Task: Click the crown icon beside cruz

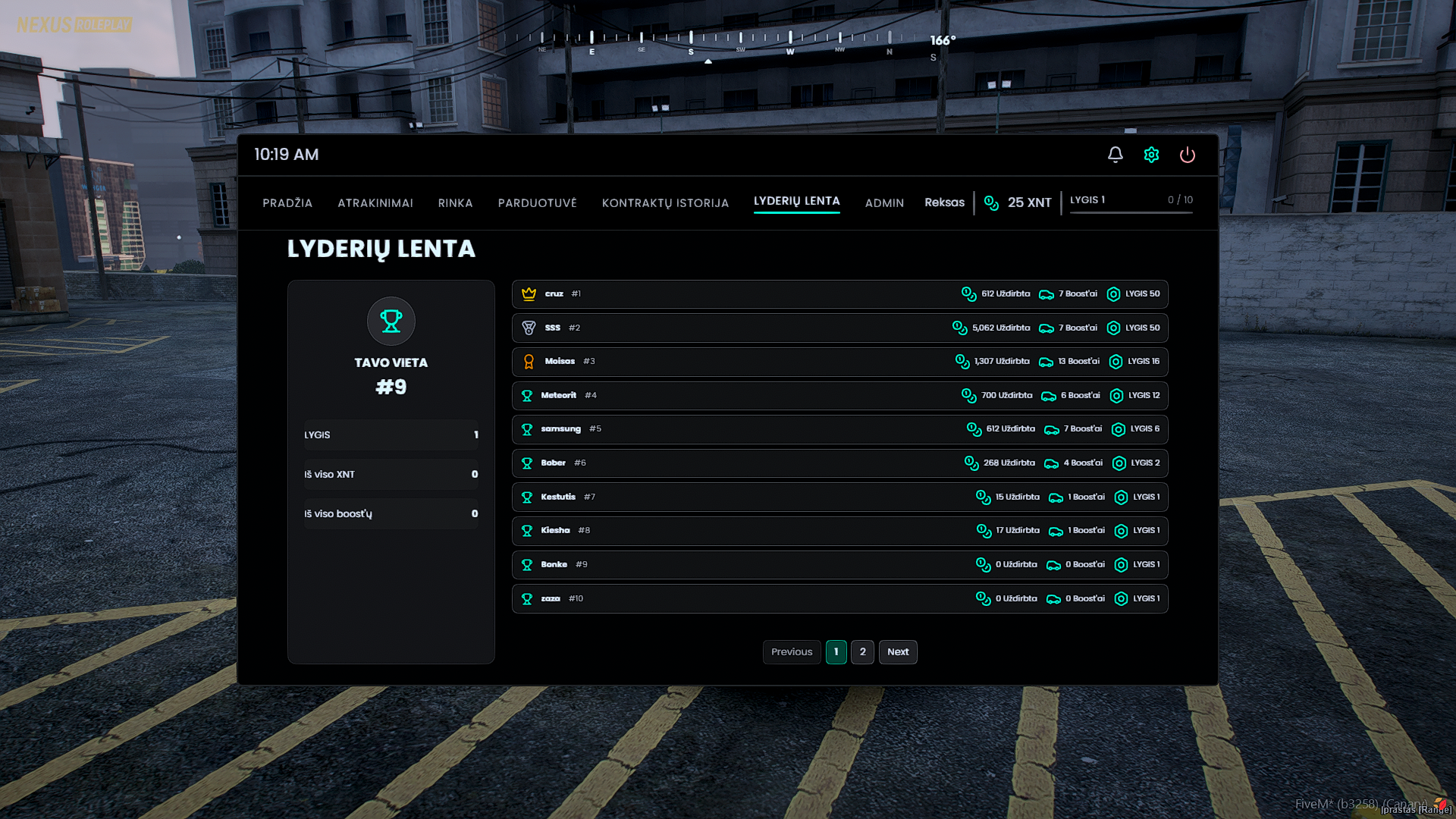Action: pos(529,293)
